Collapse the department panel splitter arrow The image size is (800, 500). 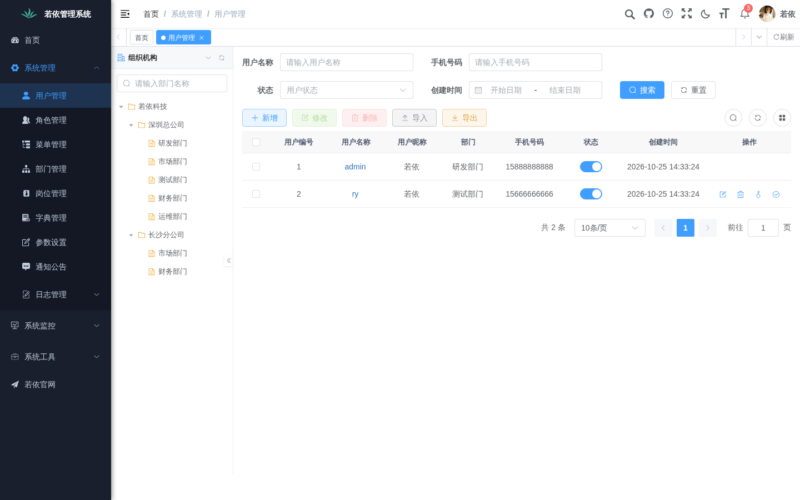[229, 261]
